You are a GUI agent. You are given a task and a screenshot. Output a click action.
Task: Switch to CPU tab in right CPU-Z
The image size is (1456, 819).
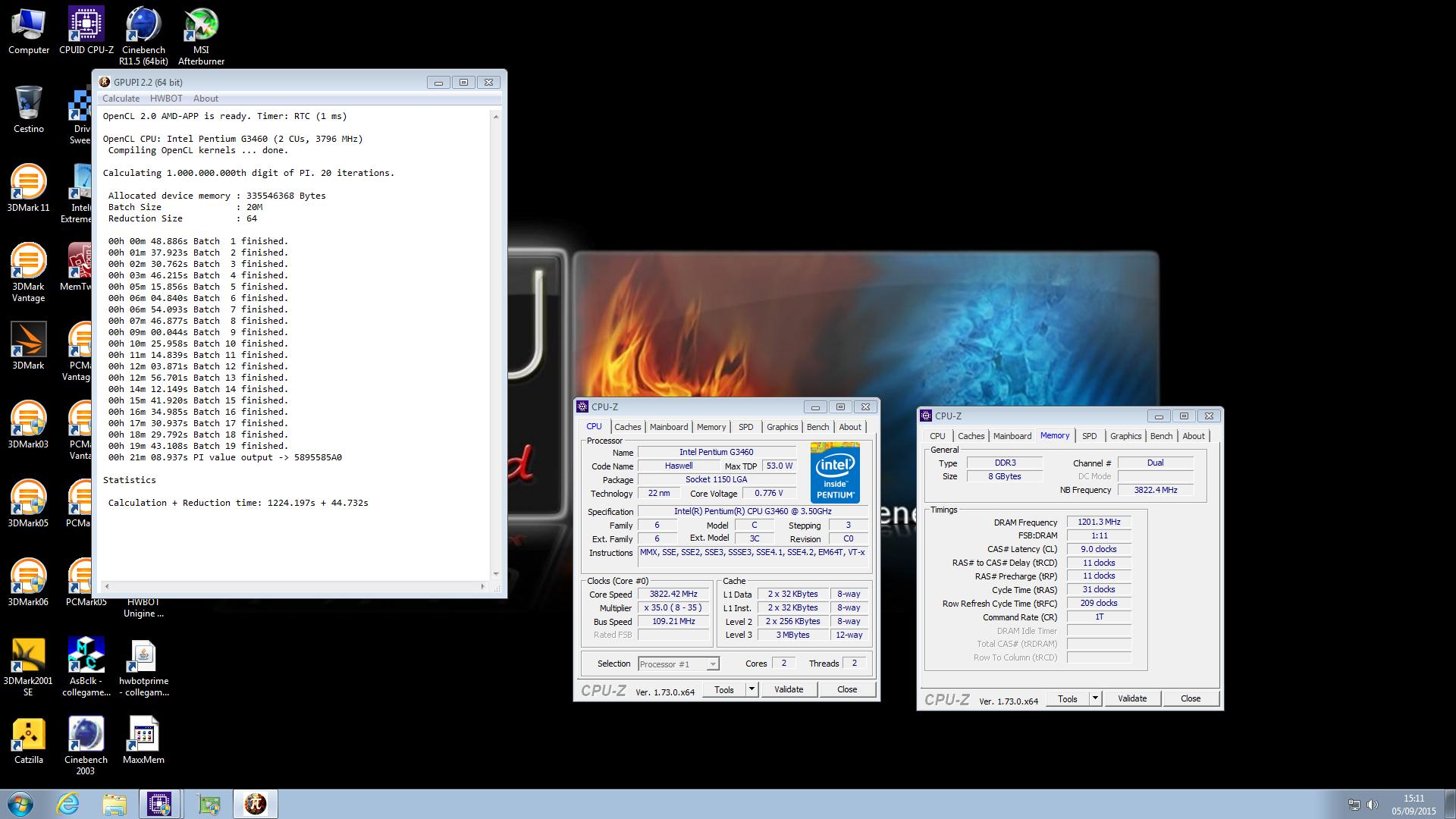pos(937,436)
